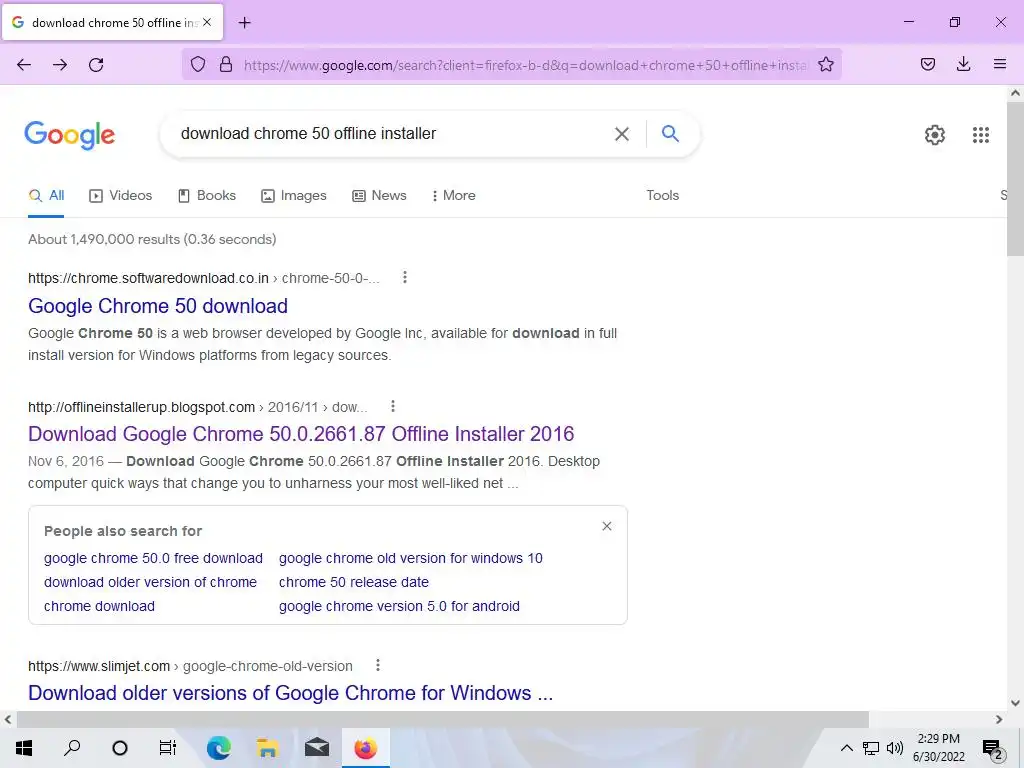Click the horizontal scrollbar left arrow
Viewport: 1024px width, 768px height.
point(8,720)
